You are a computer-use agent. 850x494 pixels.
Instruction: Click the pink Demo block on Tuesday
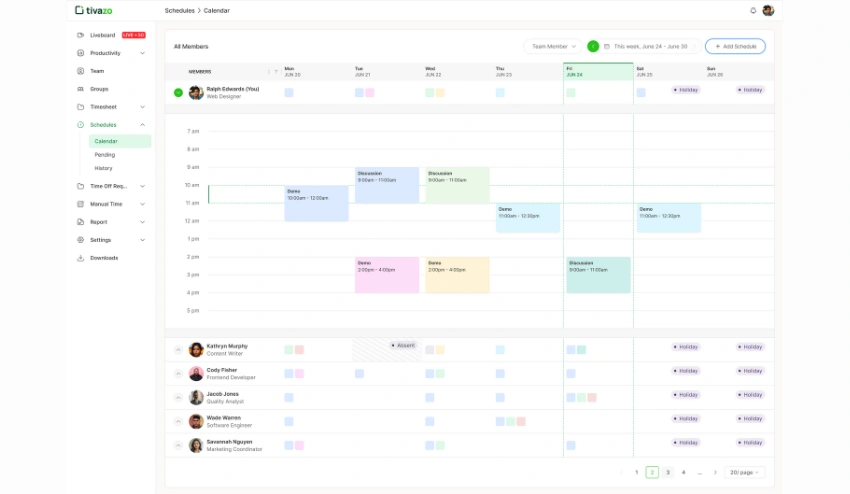(387, 275)
